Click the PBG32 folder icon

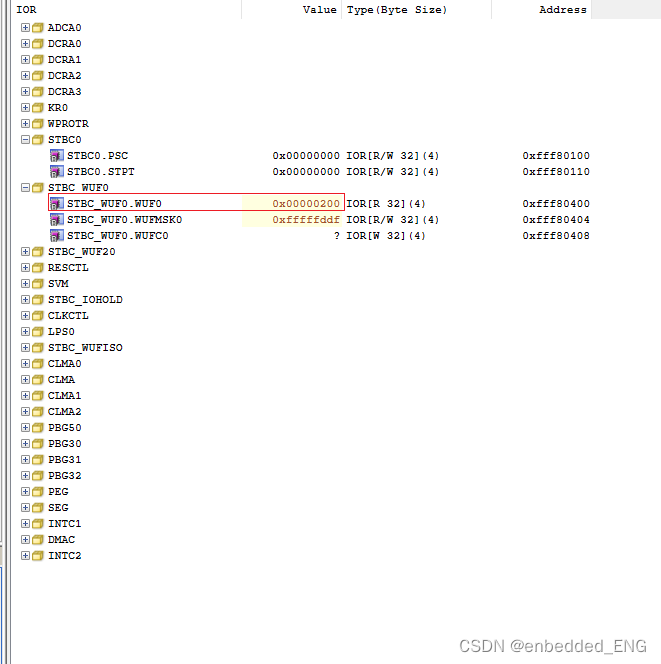pyautogui.click(x=38, y=476)
